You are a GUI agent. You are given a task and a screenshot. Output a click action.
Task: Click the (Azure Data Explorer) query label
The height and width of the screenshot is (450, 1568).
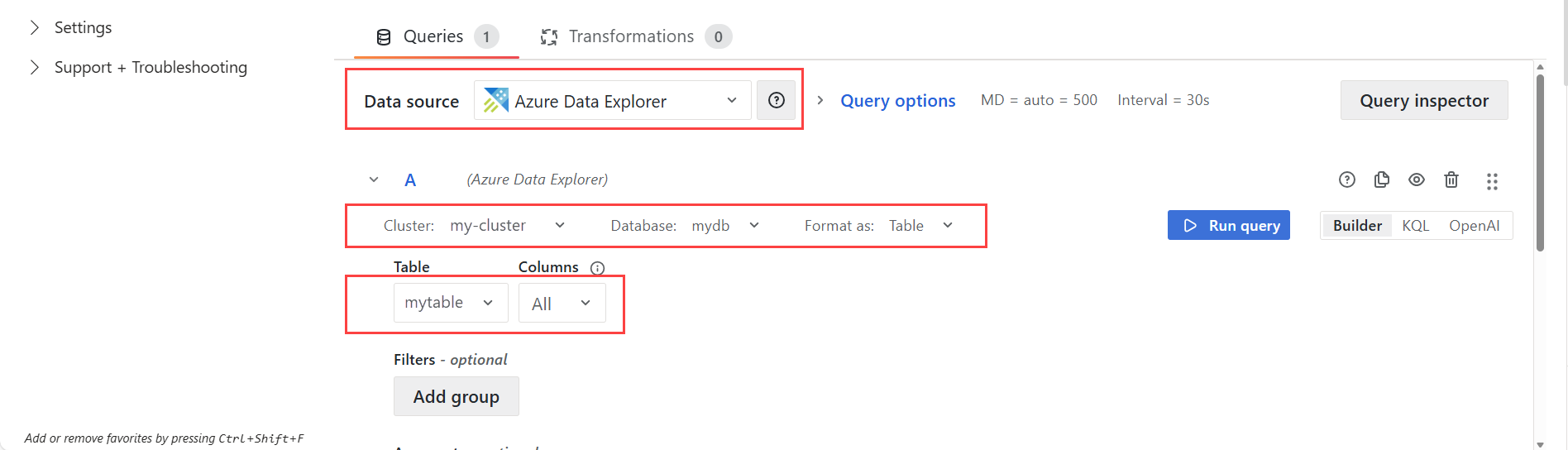click(538, 180)
